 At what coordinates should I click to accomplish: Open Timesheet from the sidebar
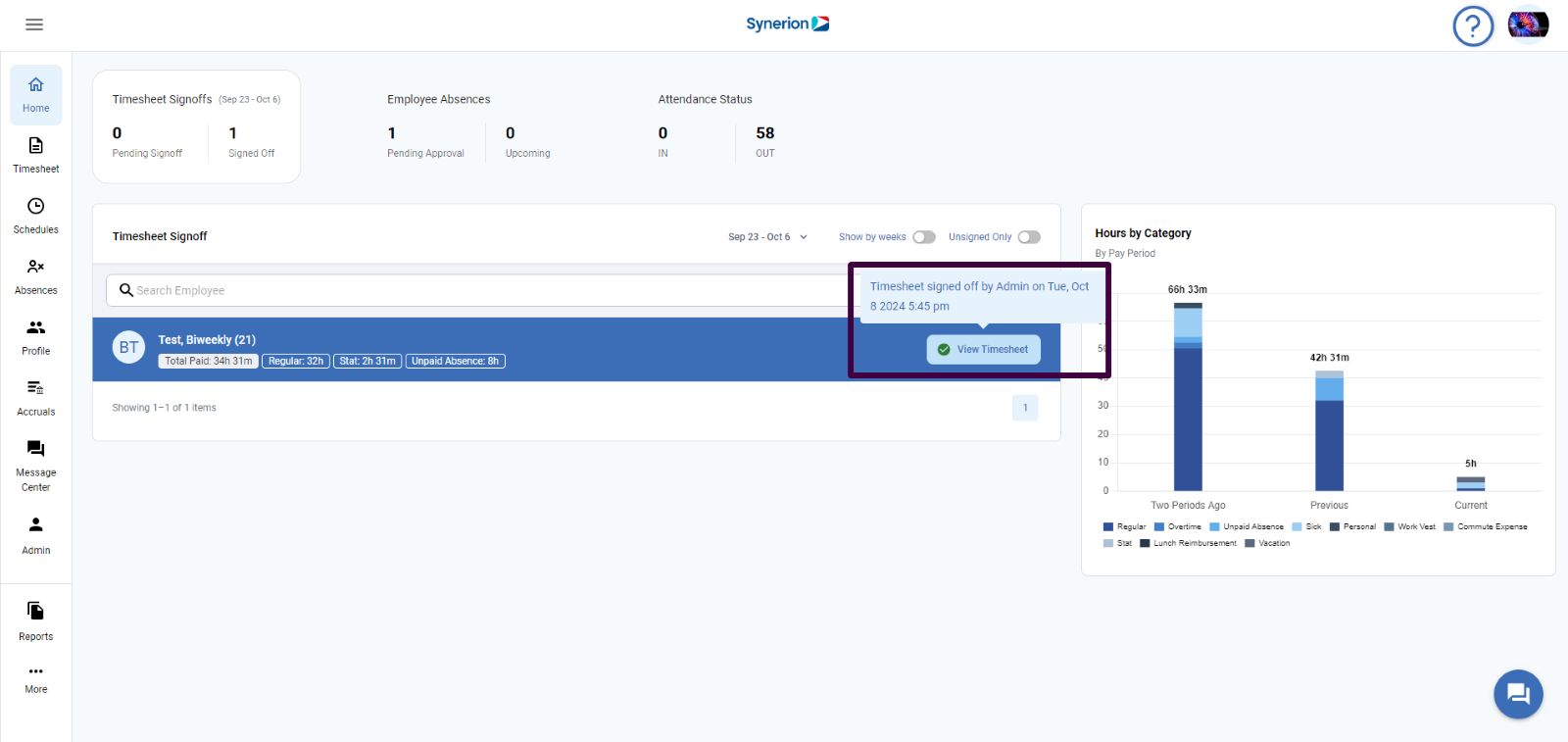36,156
